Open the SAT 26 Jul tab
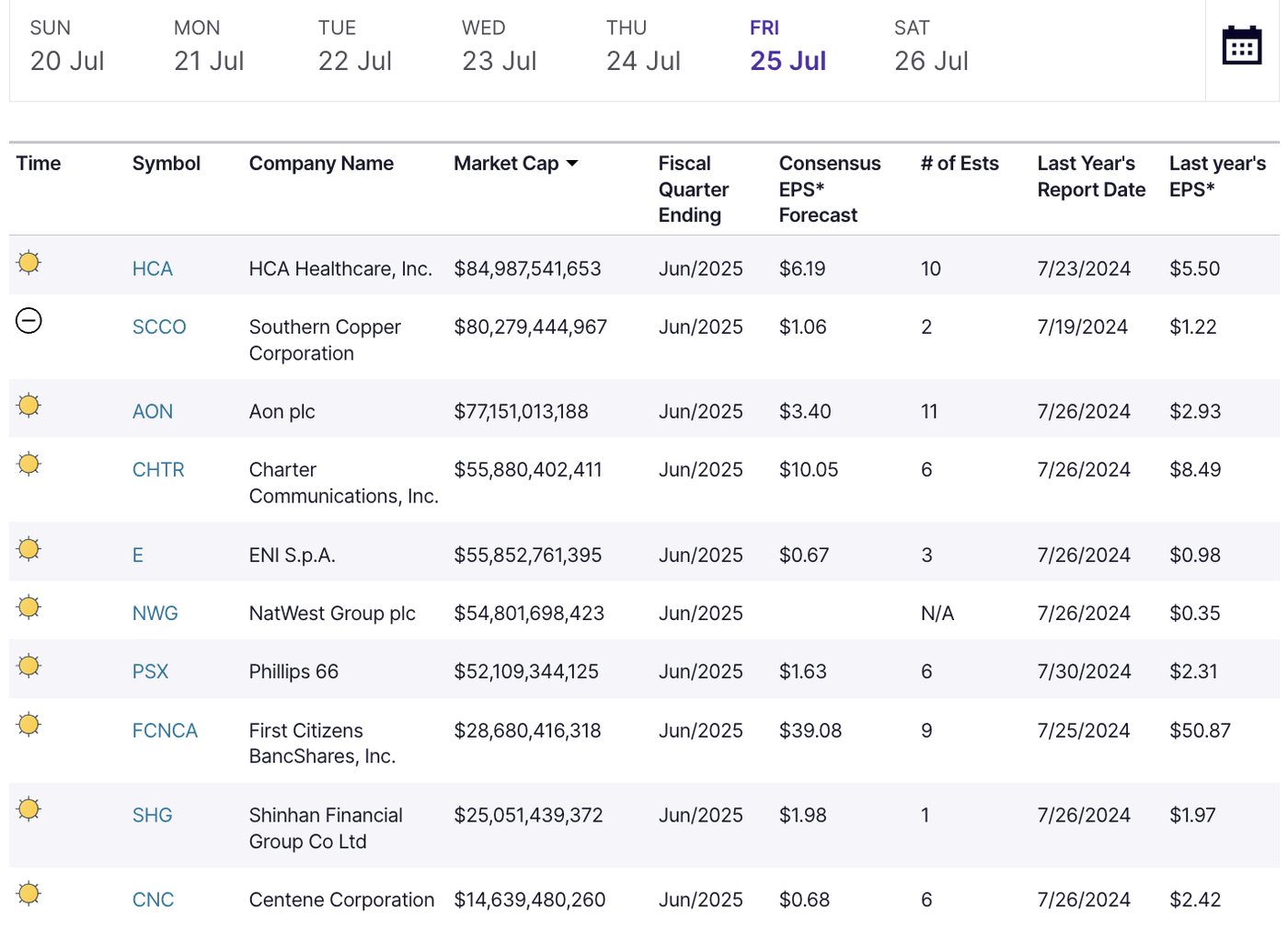1288x942 pixels. (931, 46)
